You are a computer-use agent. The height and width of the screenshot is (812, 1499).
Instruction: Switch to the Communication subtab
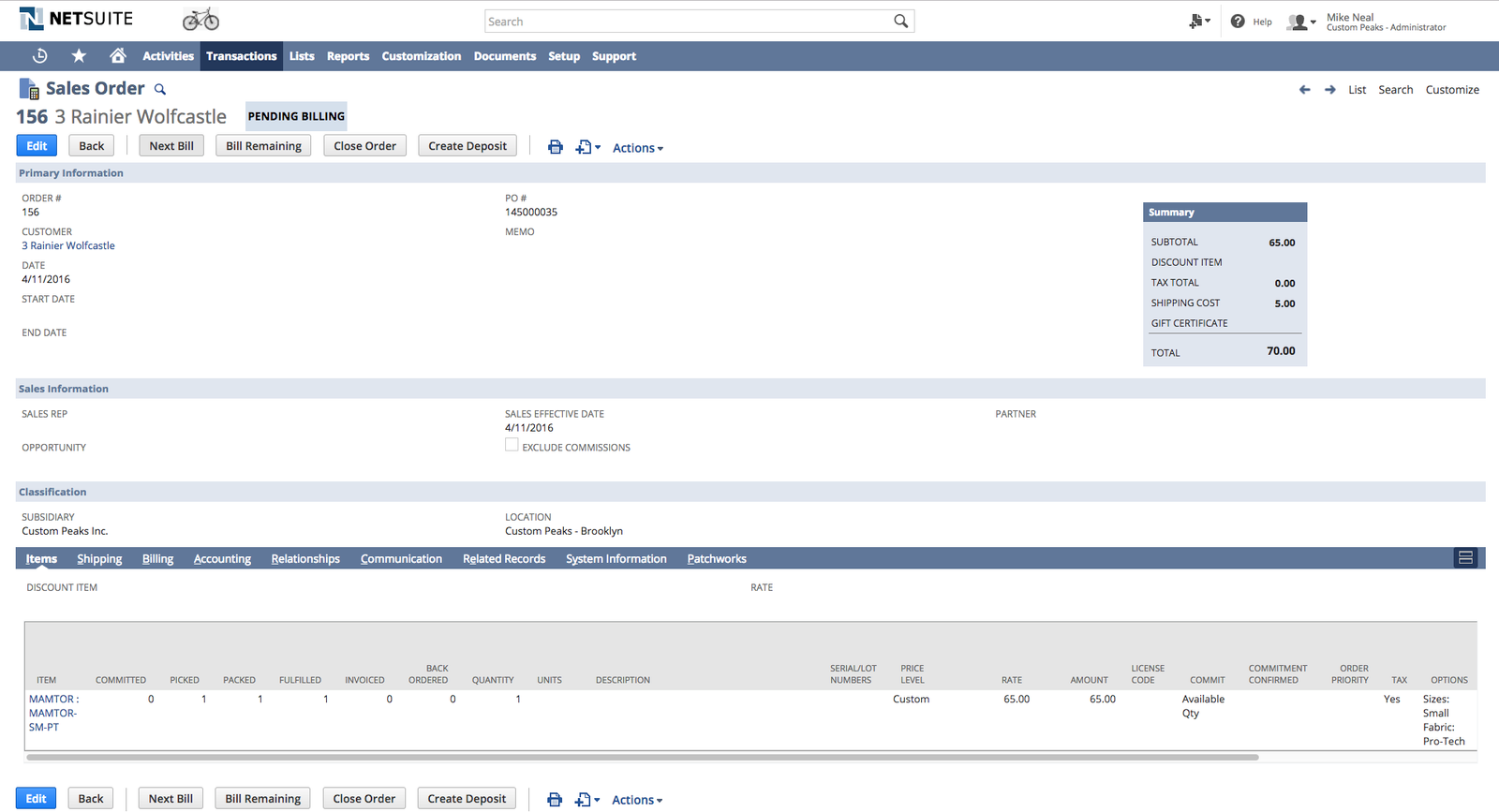click(x=401, y=559)
